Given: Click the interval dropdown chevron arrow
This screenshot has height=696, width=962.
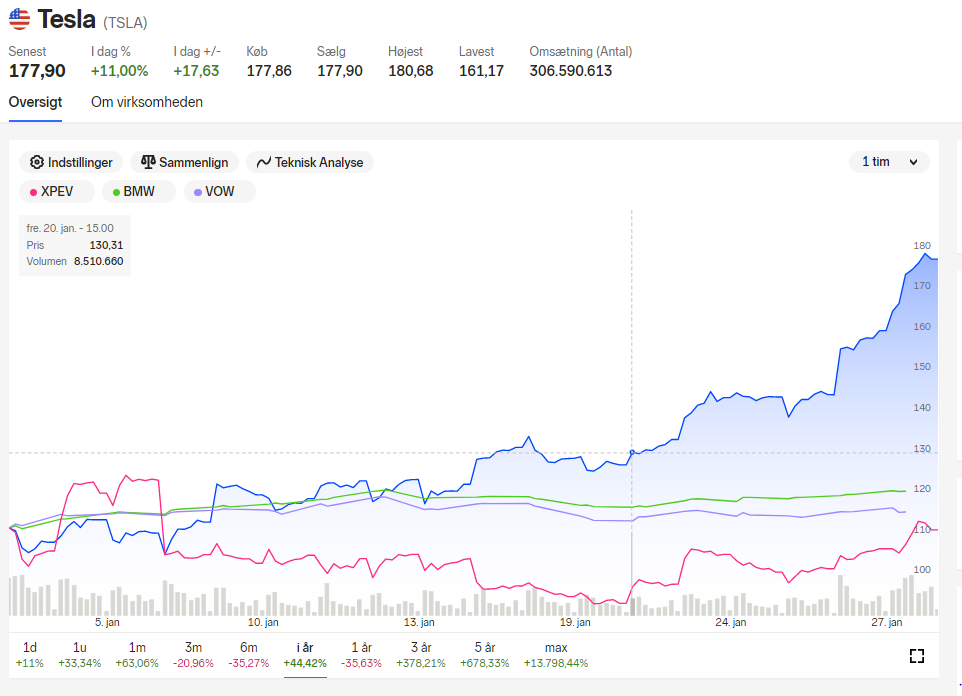Looking at the screenshot, I should tap(914, 163).
